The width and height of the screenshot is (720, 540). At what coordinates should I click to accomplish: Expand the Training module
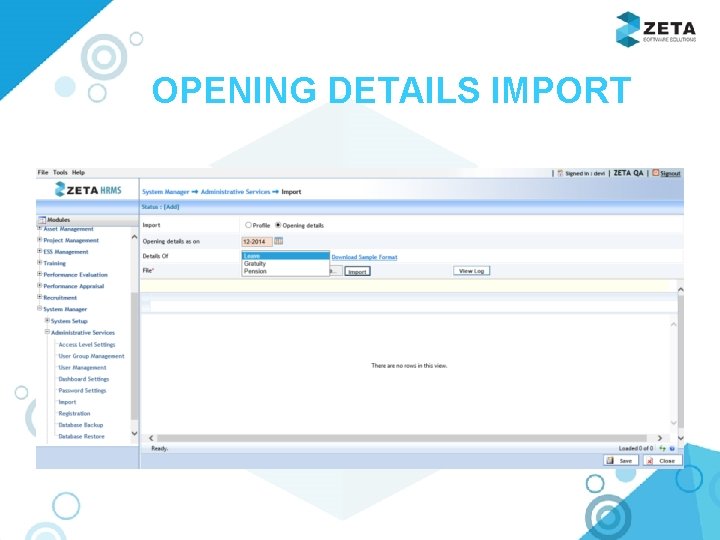click(39, 263)
